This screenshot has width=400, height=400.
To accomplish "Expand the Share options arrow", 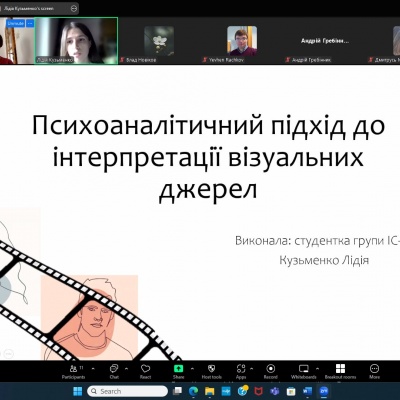I will pyautogui.click(x=192, y=369).
